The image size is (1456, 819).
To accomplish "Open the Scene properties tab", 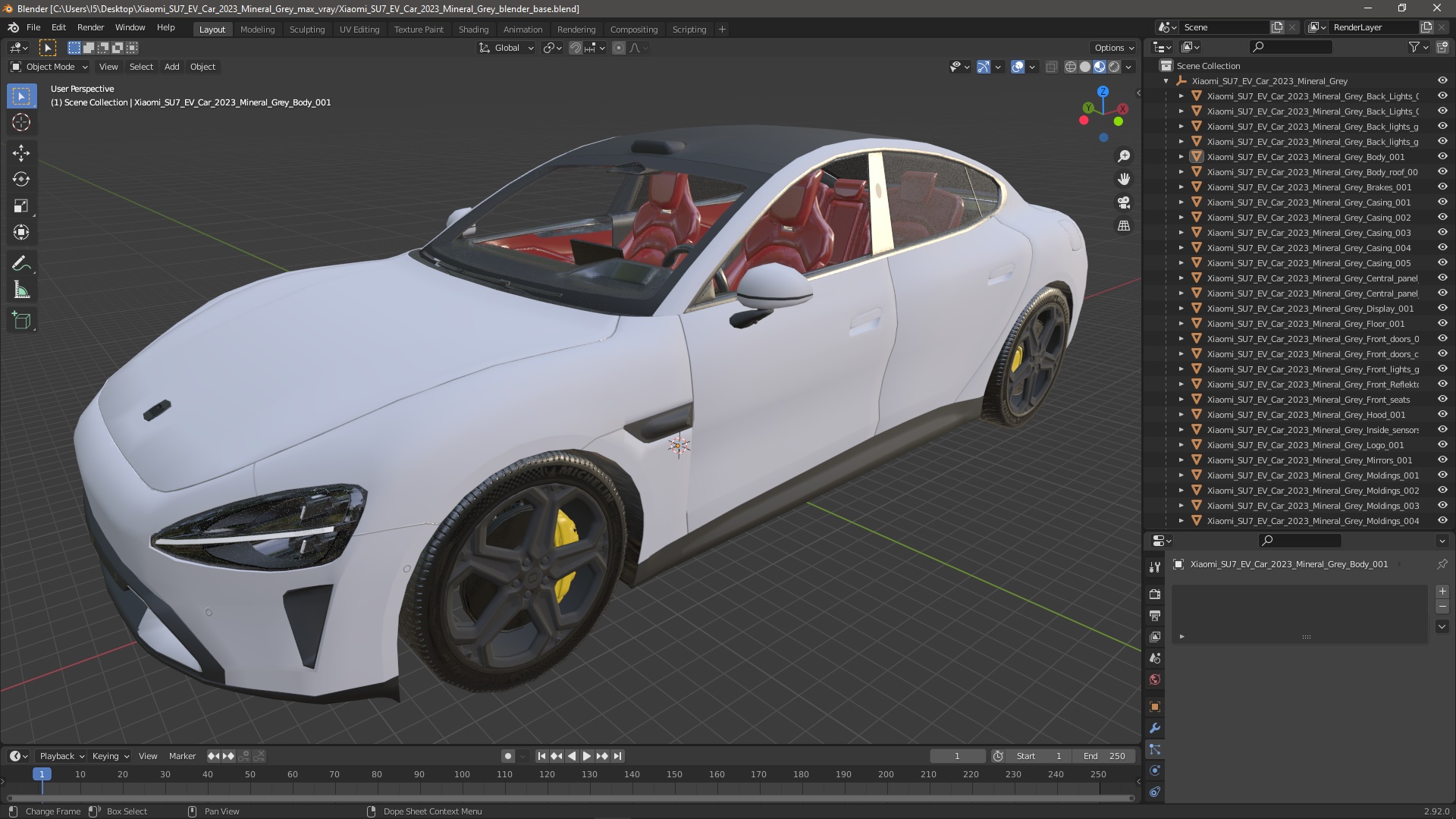I will coord(1154,658).
